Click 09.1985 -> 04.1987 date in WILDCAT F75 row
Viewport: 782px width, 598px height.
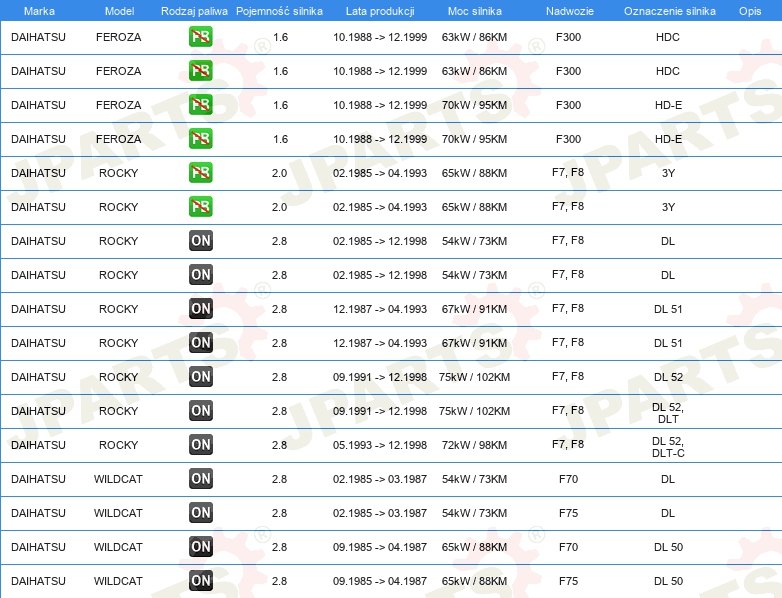click(x=380, y=581)
